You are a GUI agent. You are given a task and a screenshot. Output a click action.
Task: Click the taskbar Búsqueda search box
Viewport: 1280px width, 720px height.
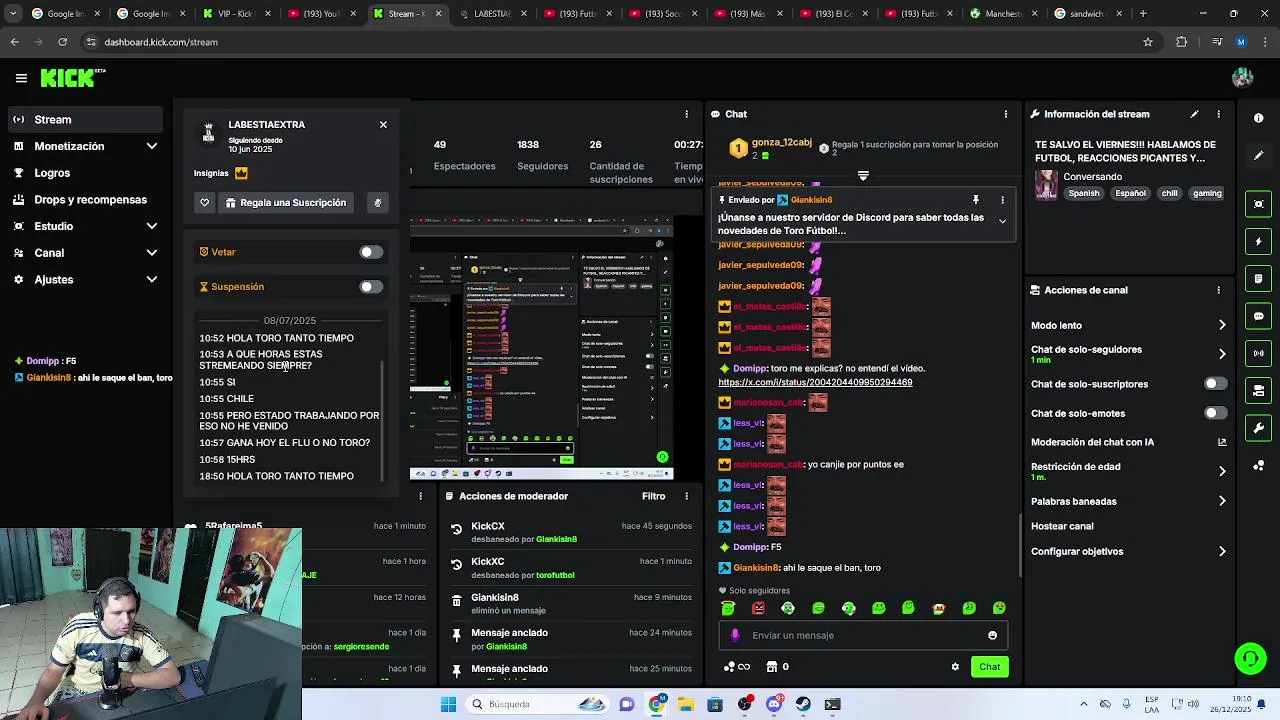[537, 704]
